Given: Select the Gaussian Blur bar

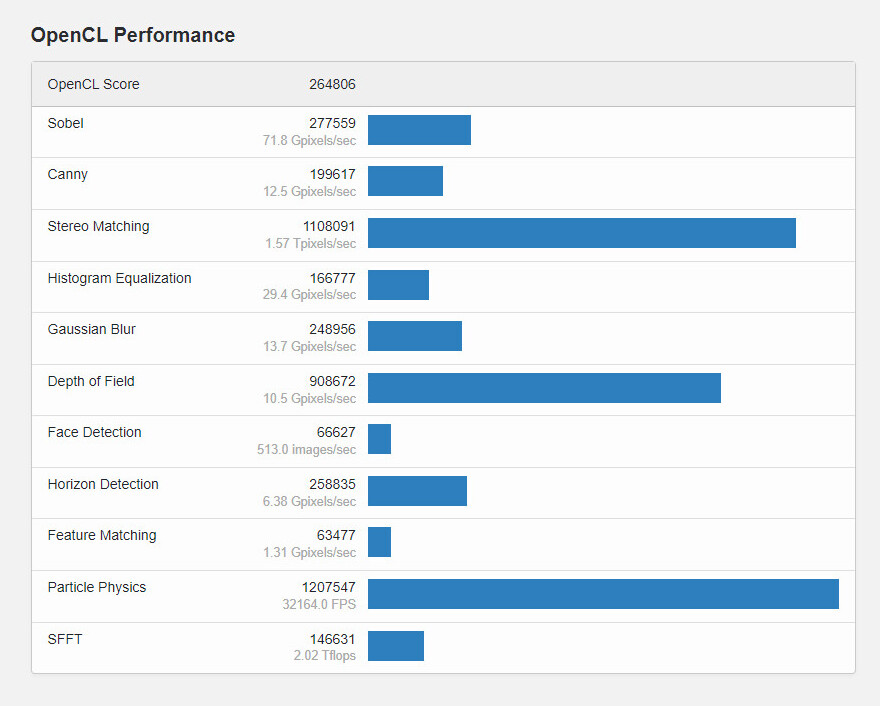Looking at the screenshot, I should 415,336.
